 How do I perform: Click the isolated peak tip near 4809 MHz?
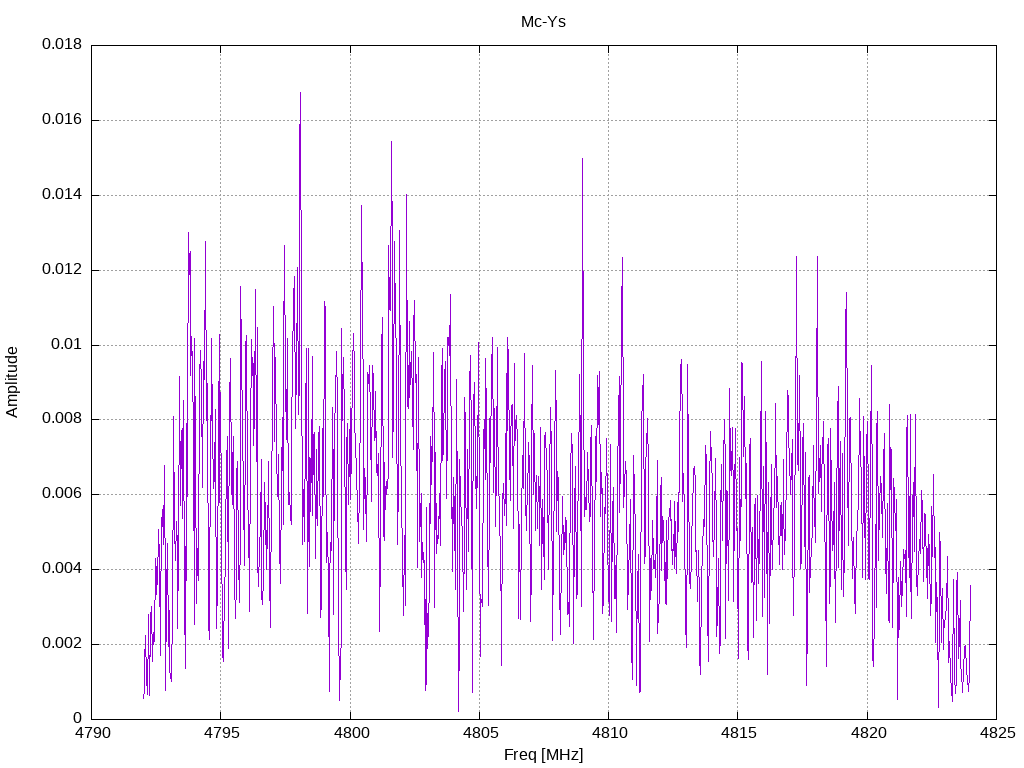coord(583,159)
